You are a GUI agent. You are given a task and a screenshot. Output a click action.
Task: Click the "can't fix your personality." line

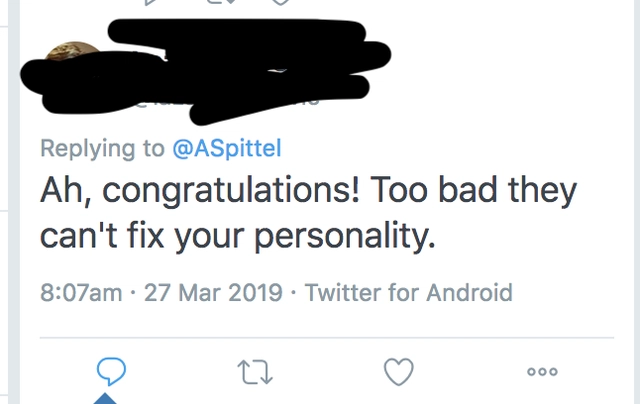(238, 236)
